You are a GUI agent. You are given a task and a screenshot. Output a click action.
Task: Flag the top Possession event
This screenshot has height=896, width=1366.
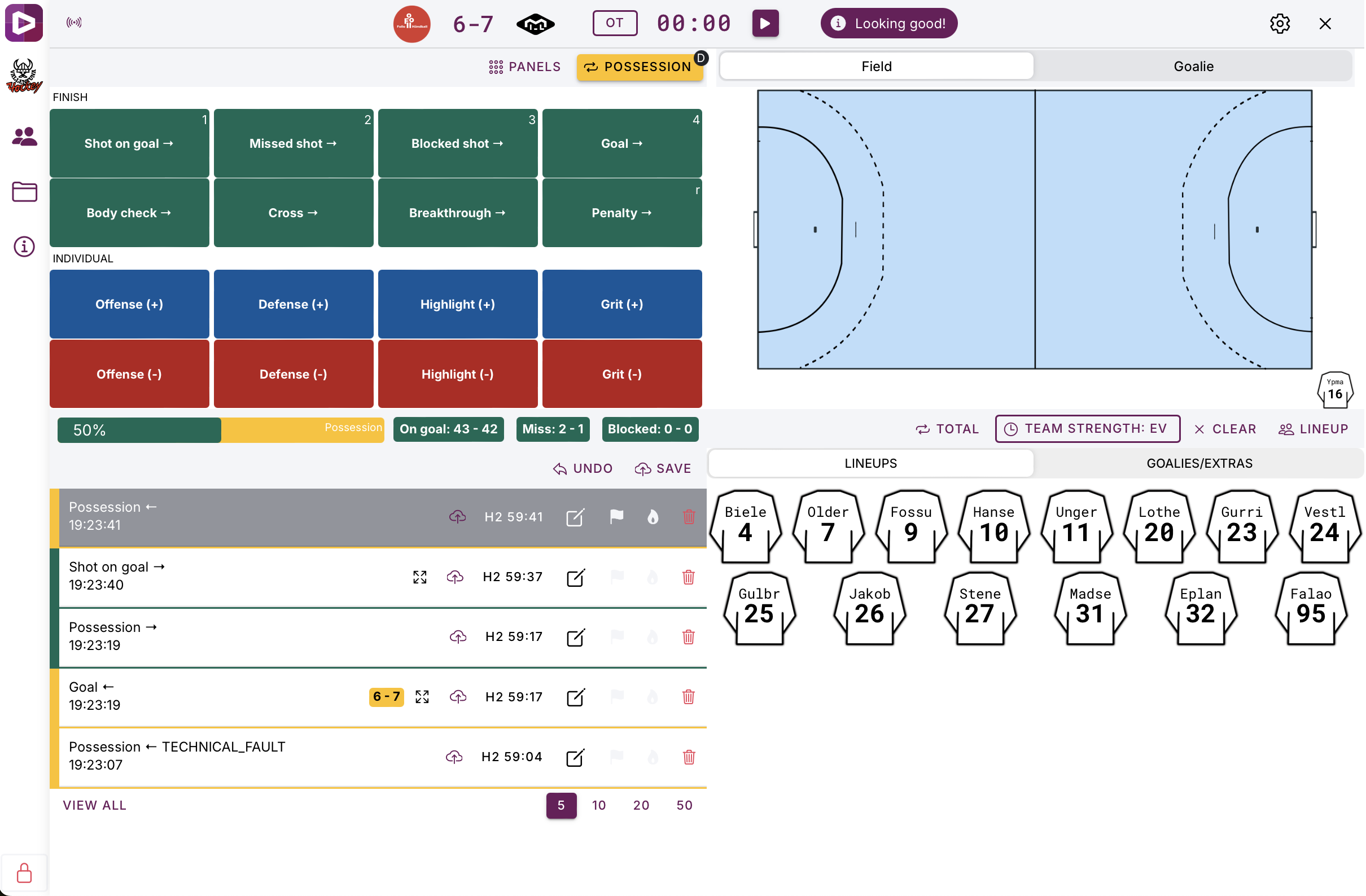pos(617,517)
